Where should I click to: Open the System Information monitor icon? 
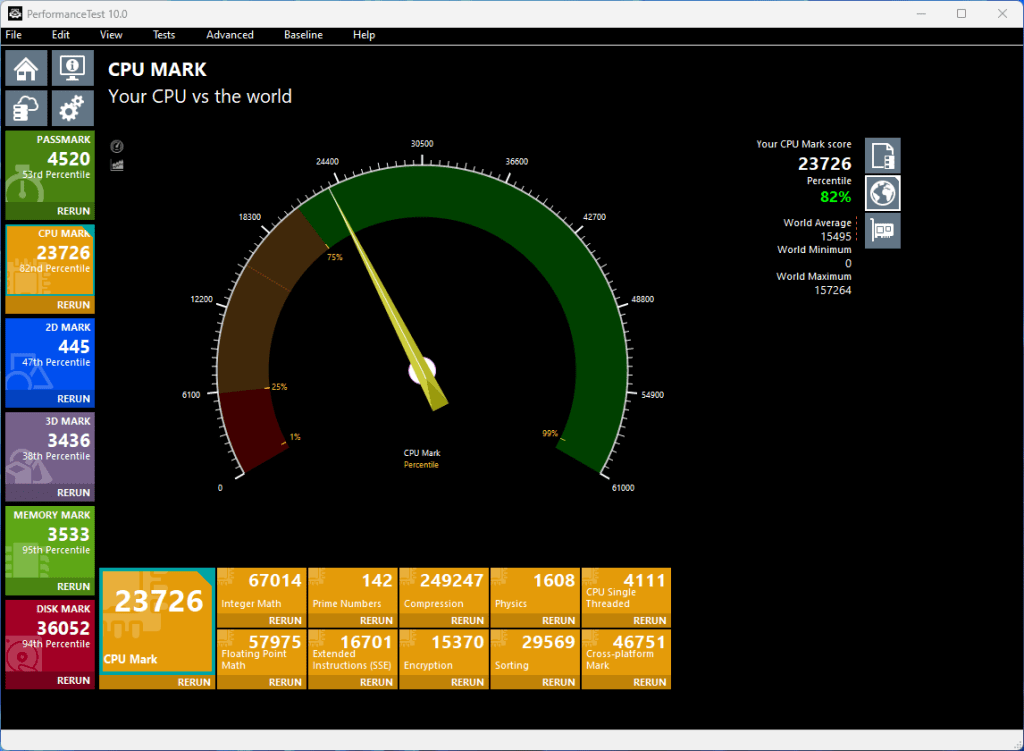click(72, 69)
